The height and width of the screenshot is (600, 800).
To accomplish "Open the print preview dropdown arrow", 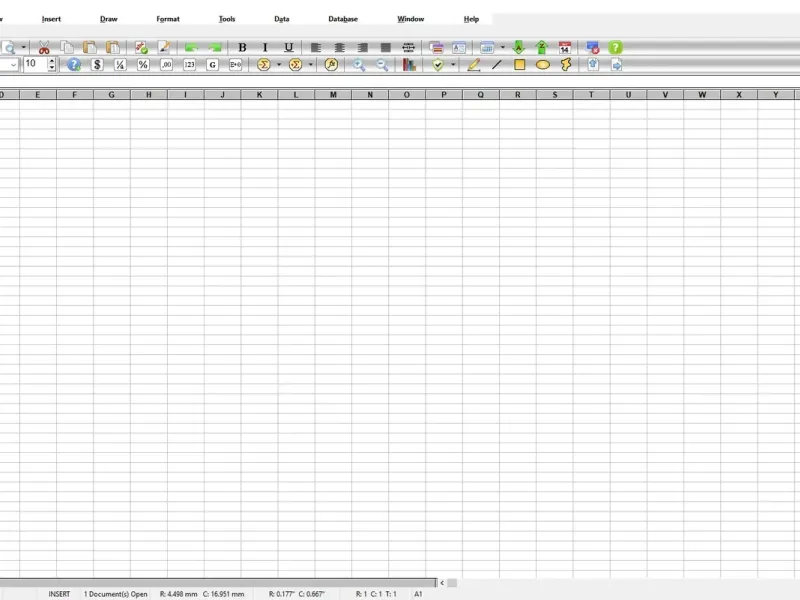I will [x=23, y=47].
